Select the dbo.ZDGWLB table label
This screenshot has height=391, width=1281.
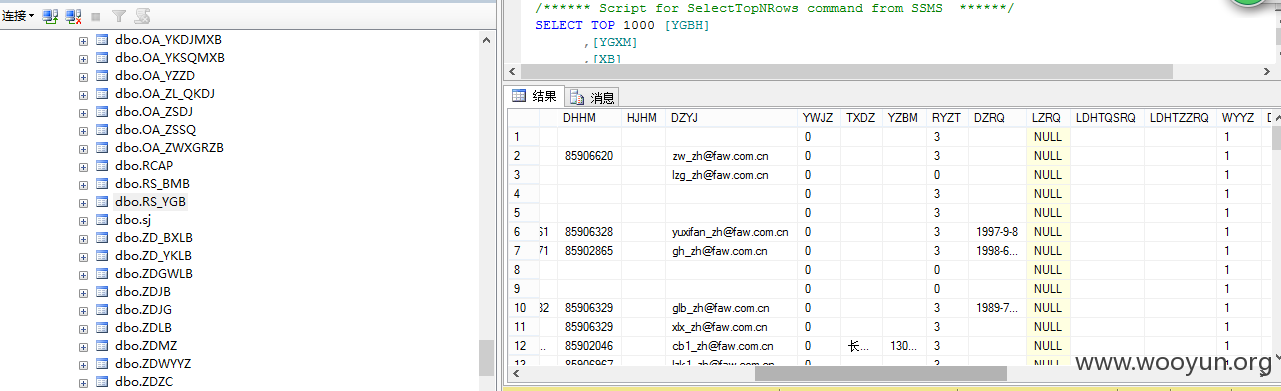coord(154,274)
